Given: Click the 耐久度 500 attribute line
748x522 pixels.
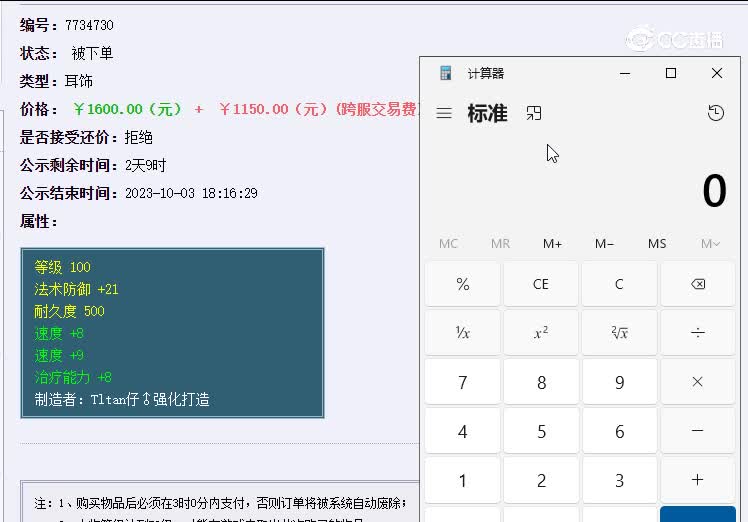Looking at the screenshot, I should pos(69,311).
